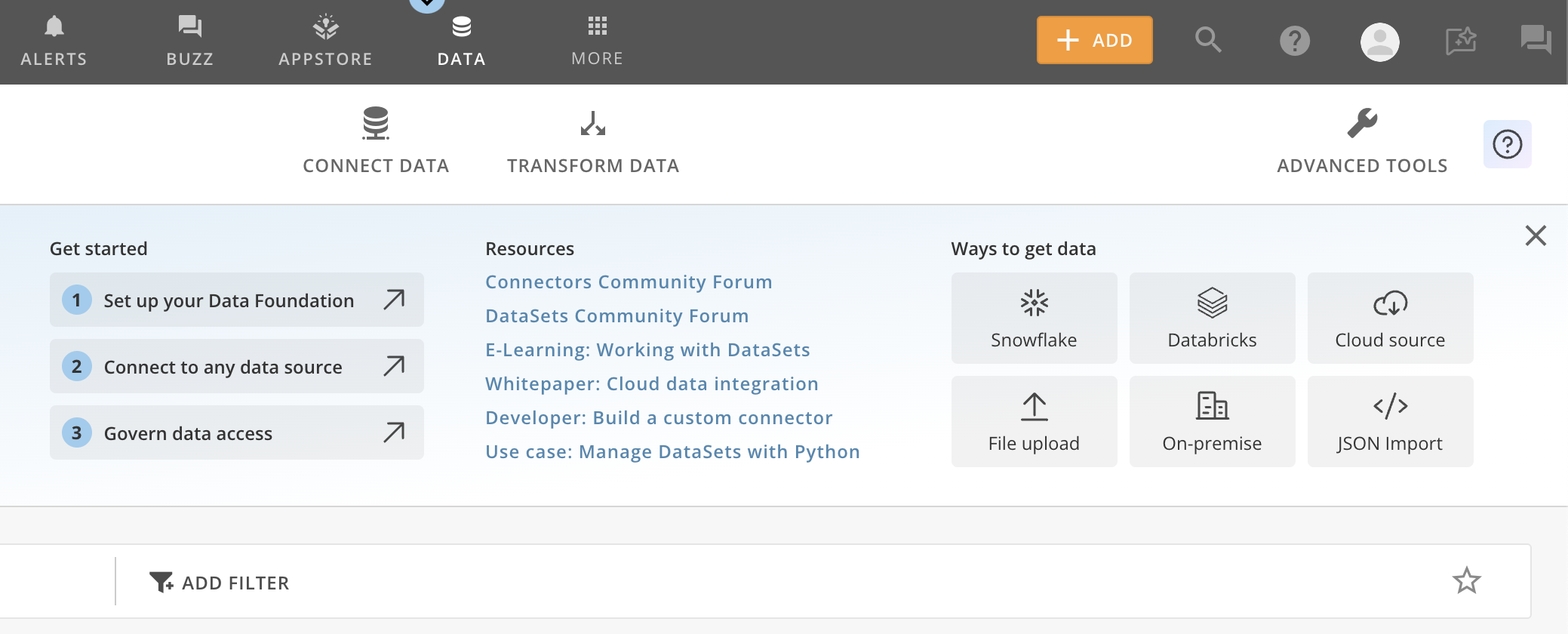Close the get started panel

coord(1536,235)
